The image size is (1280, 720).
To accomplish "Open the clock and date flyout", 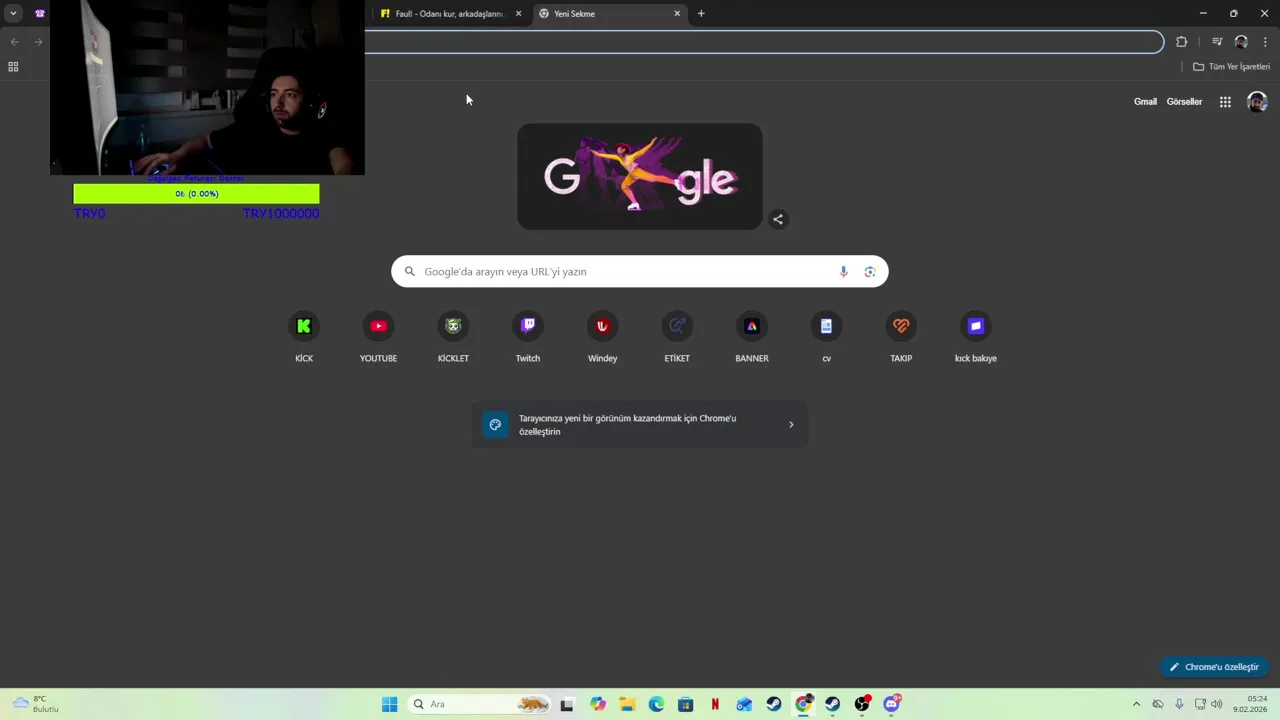I will point(1250,704).
